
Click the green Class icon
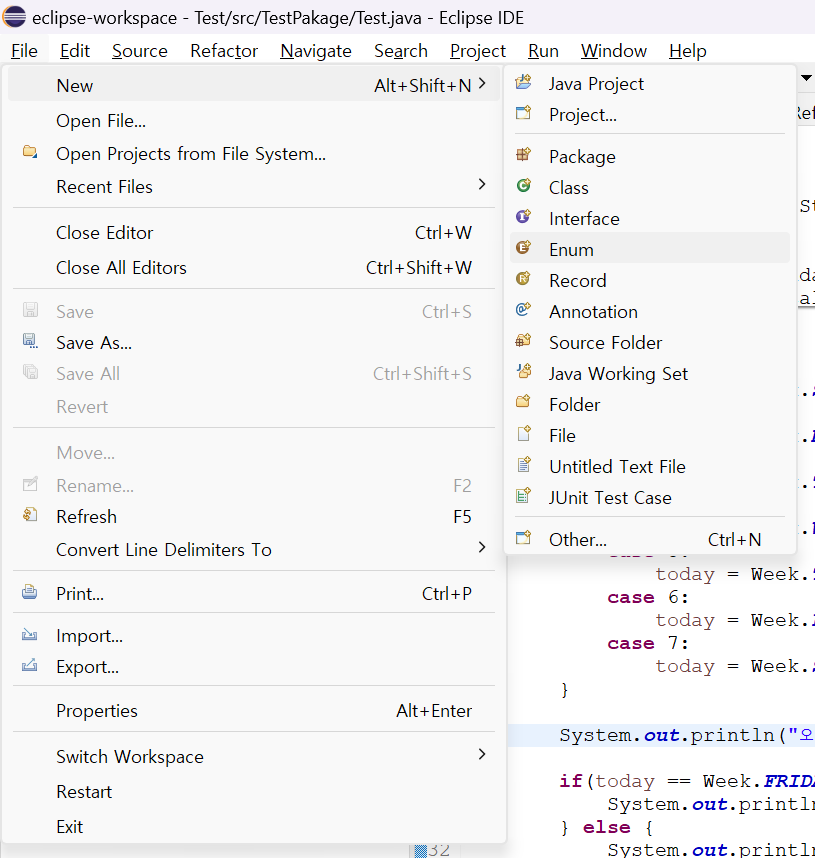pos(523,186)
